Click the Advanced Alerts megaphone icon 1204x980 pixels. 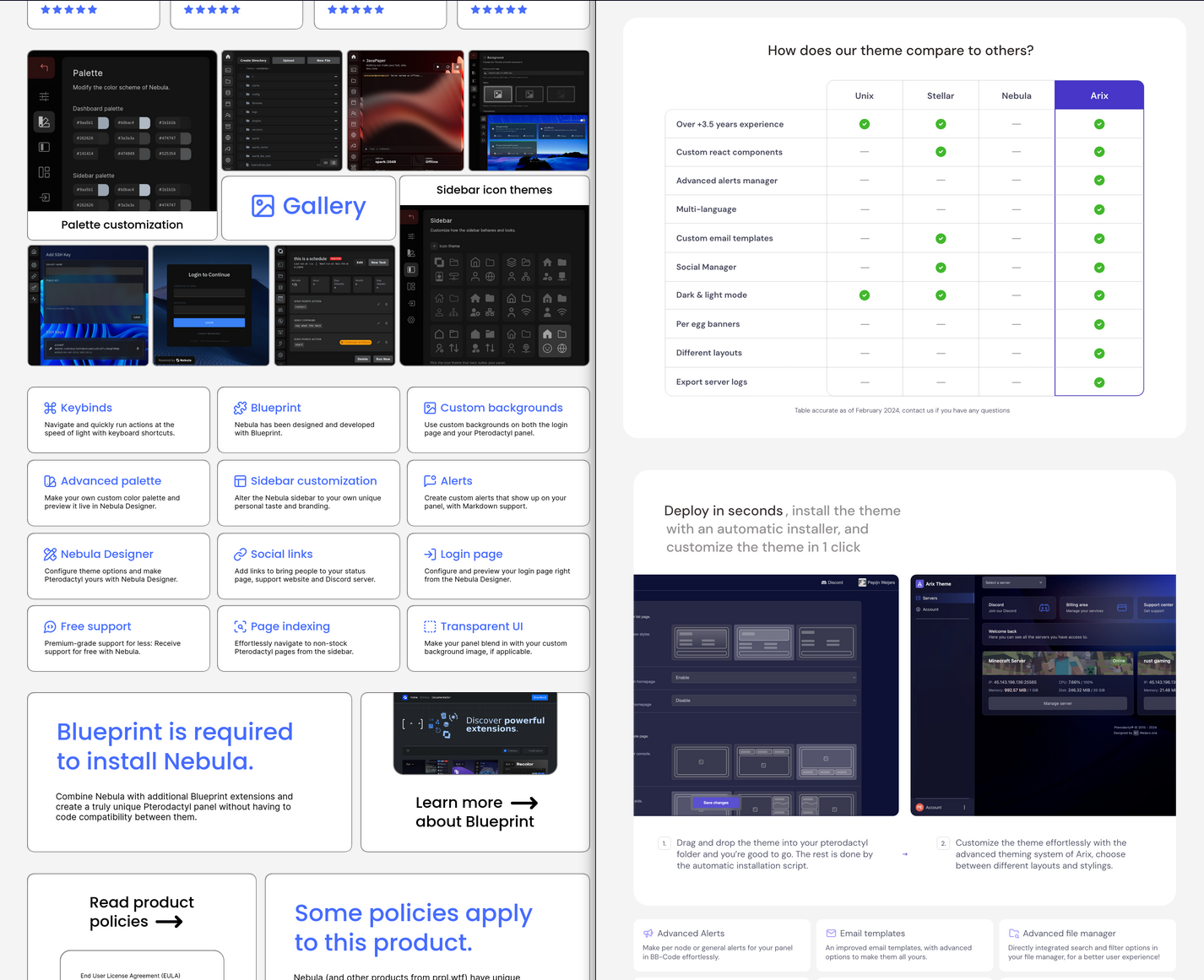(648, 934)
